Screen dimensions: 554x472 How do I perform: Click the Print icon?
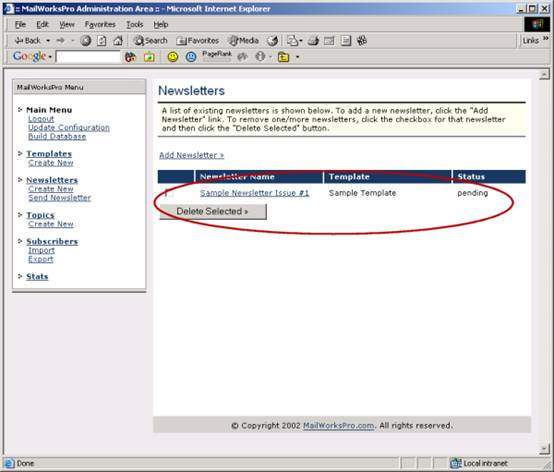[313, 41]
